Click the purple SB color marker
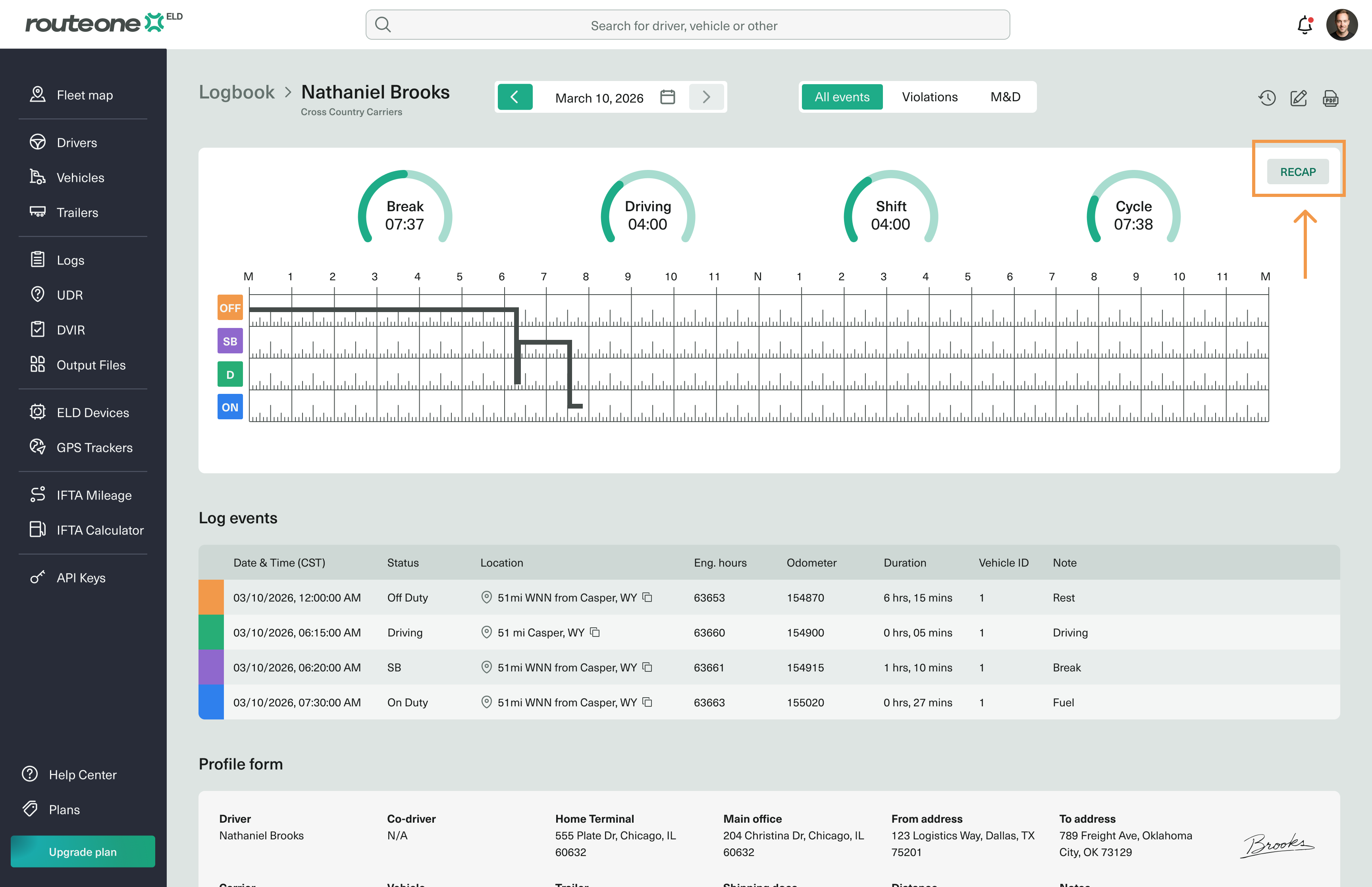Viewport: 1372px width, 887px height. click(x=211, y=667)
